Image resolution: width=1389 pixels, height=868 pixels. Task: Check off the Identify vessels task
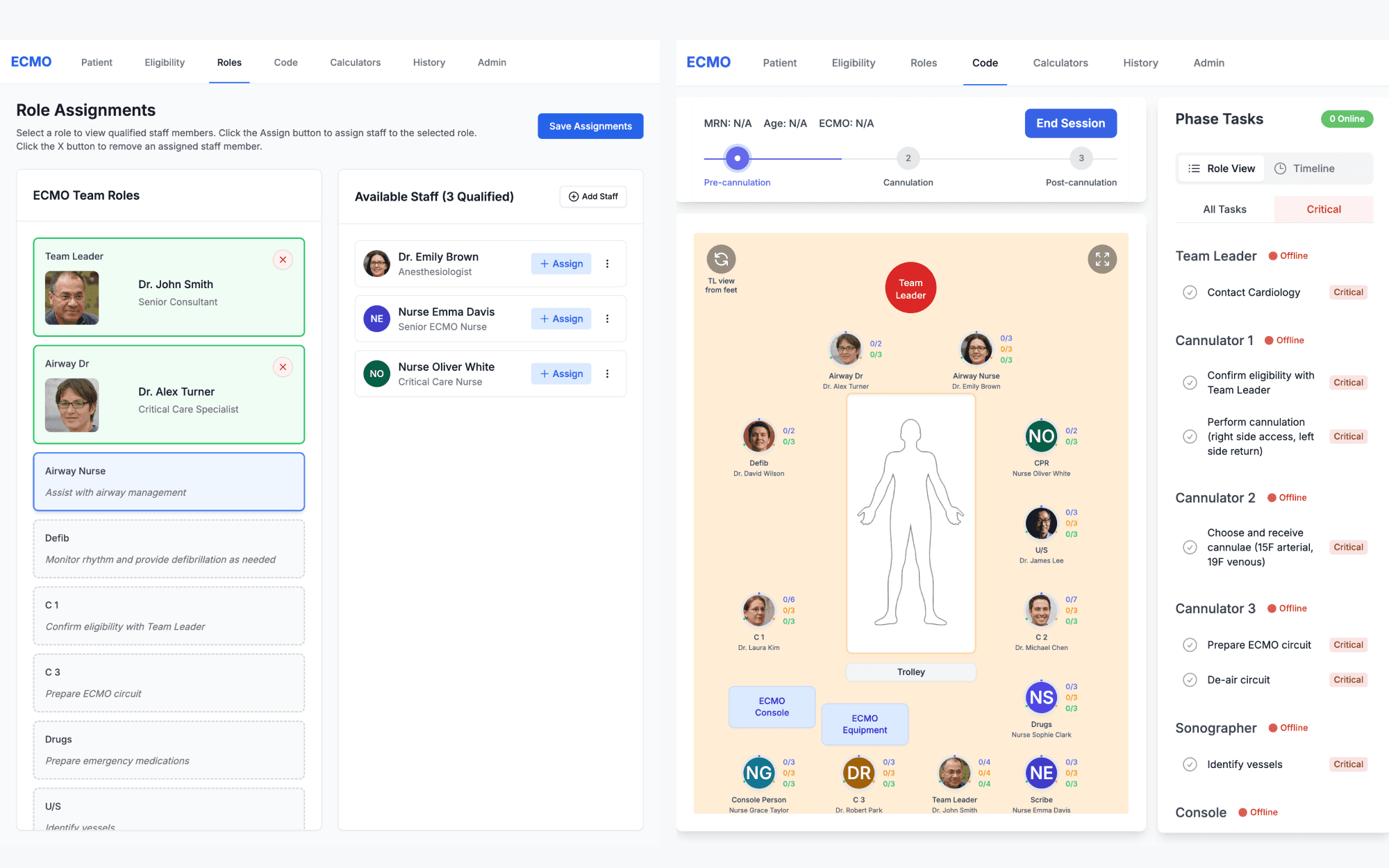pyautogui.click(x=1190, y=764)
